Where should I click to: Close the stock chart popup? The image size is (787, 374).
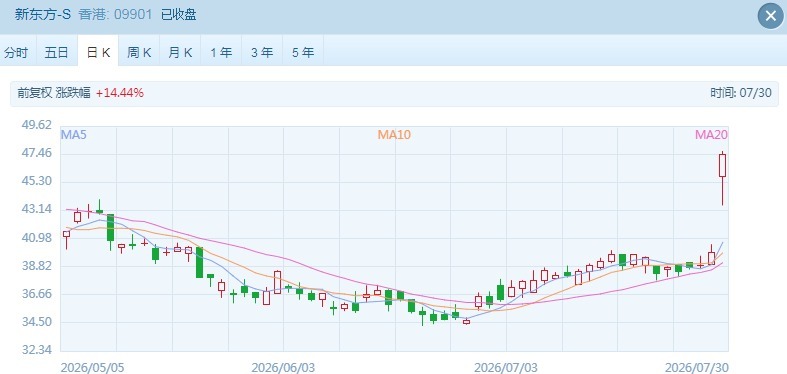click(770, 16)
